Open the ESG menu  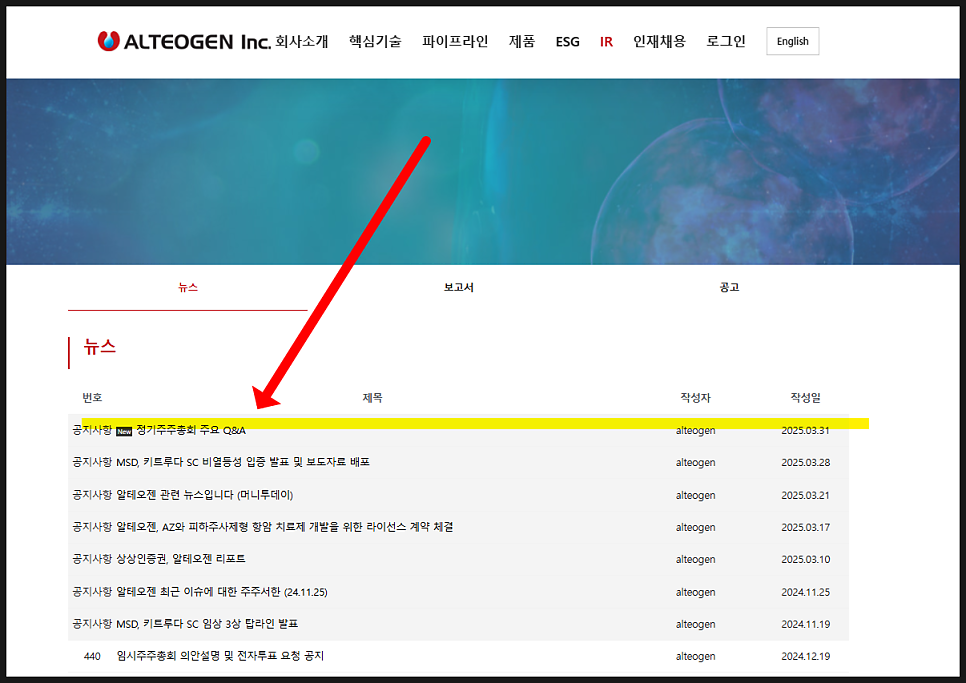pyautogui.click(x=567, y=42)
